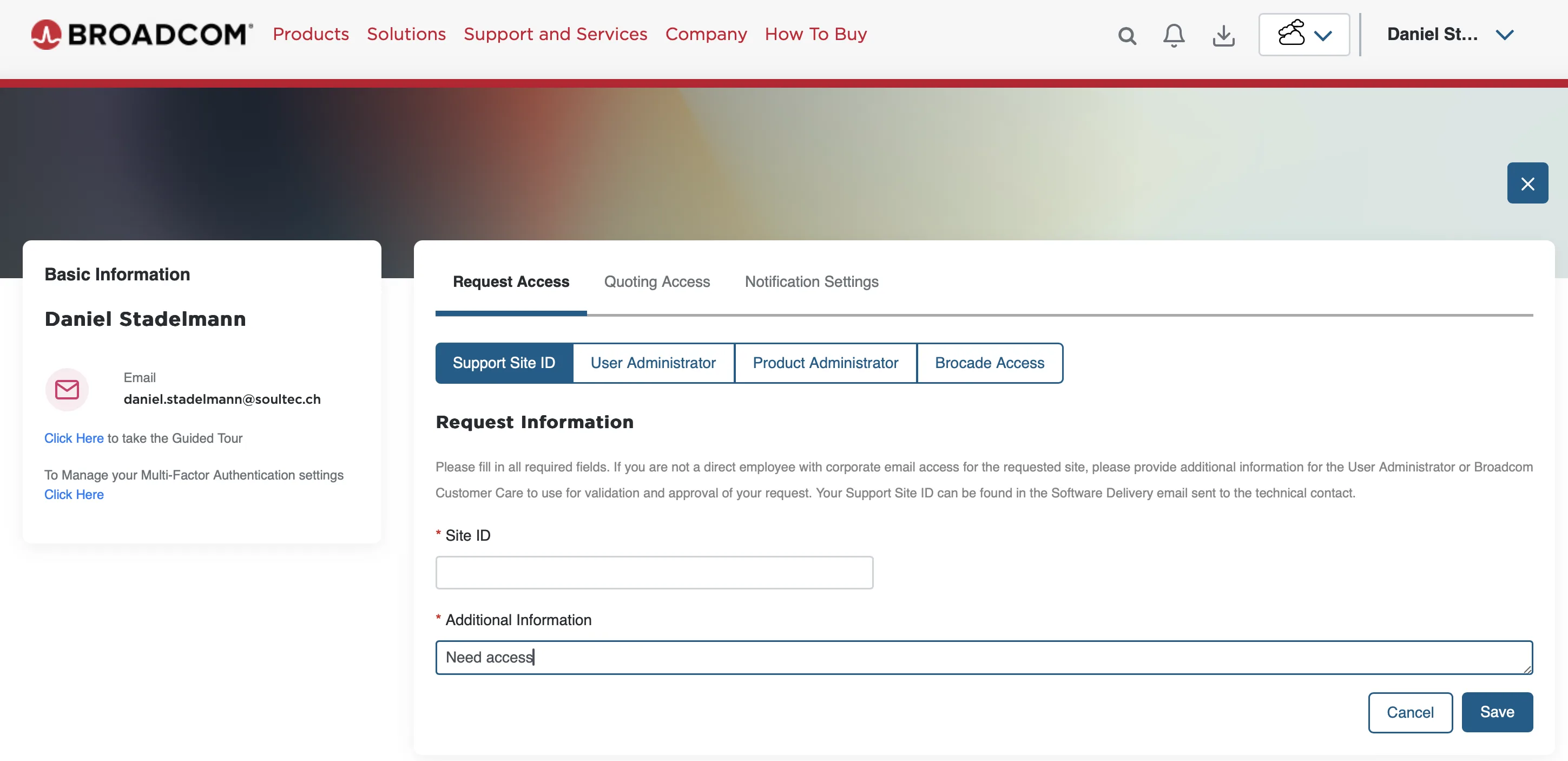The image size is (1568, 761).
Task: Click Here link for Multi-Factor Authentication
Action: pos(74,494)
